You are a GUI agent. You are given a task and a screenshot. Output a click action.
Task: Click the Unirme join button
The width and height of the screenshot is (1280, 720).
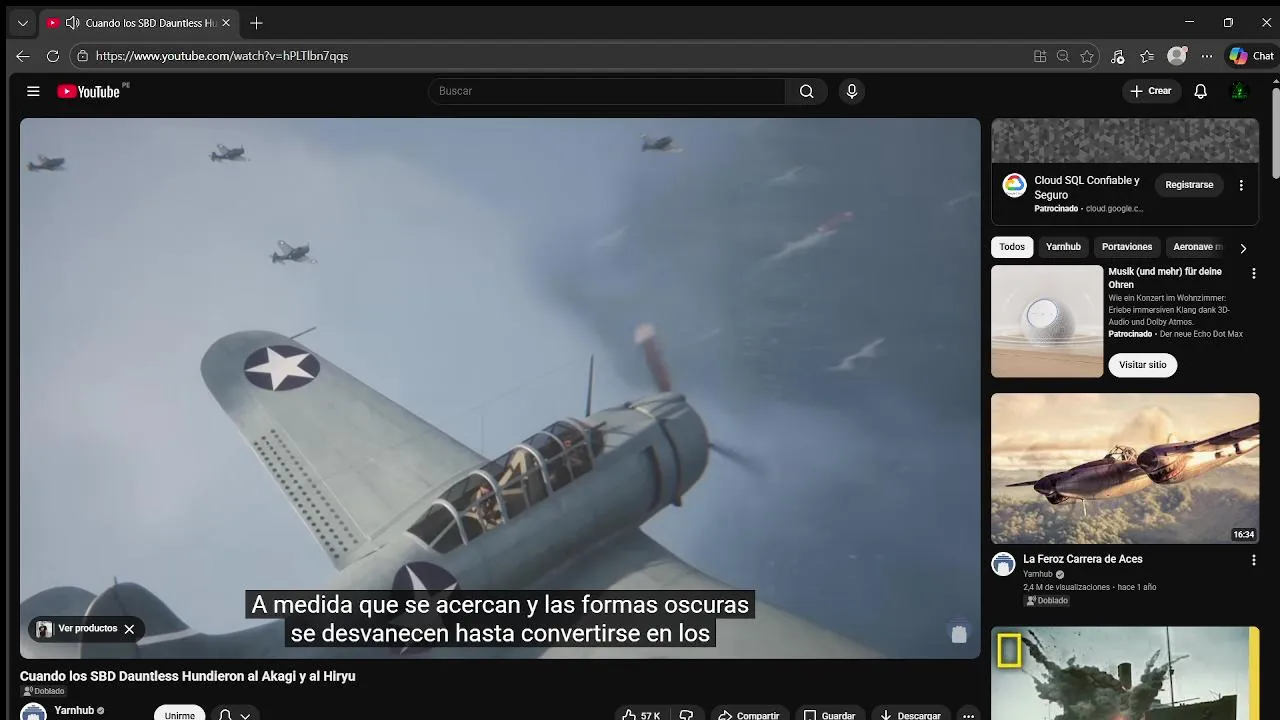(180, 714)
